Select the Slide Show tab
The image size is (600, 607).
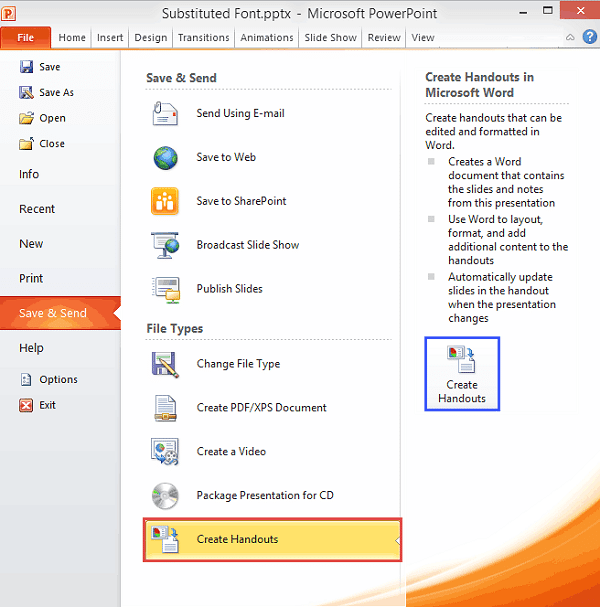(330, 38)
